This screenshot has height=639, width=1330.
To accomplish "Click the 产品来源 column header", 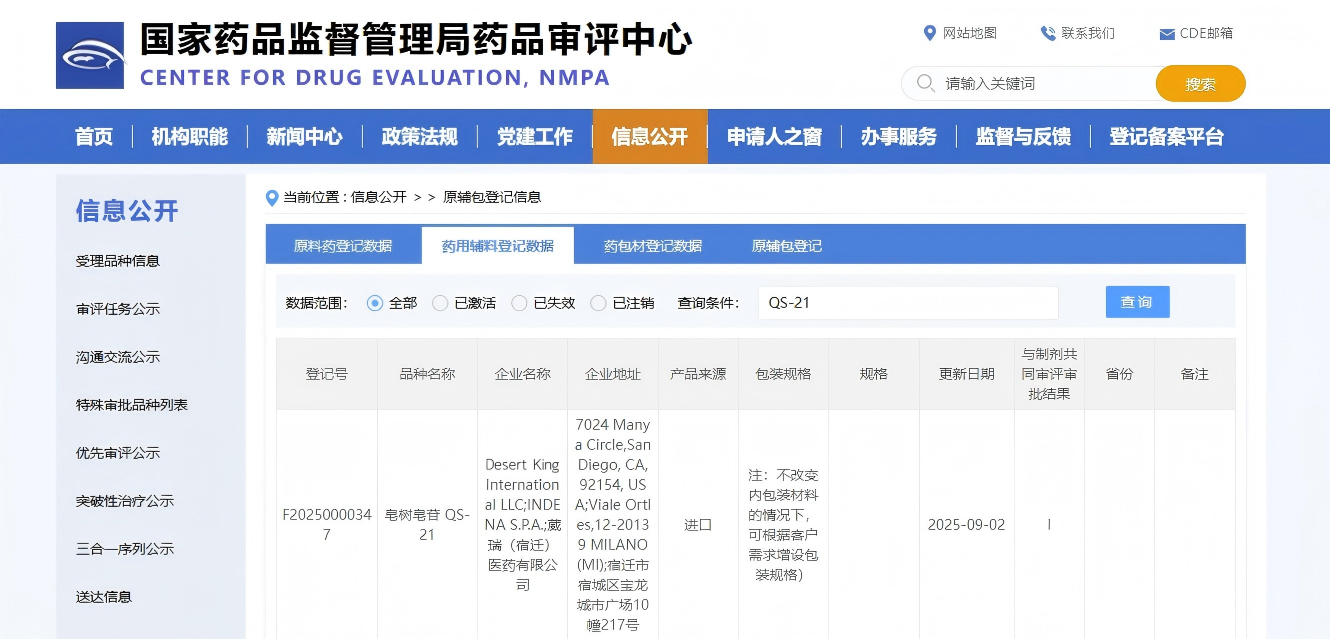I will [x=698, y=374].
